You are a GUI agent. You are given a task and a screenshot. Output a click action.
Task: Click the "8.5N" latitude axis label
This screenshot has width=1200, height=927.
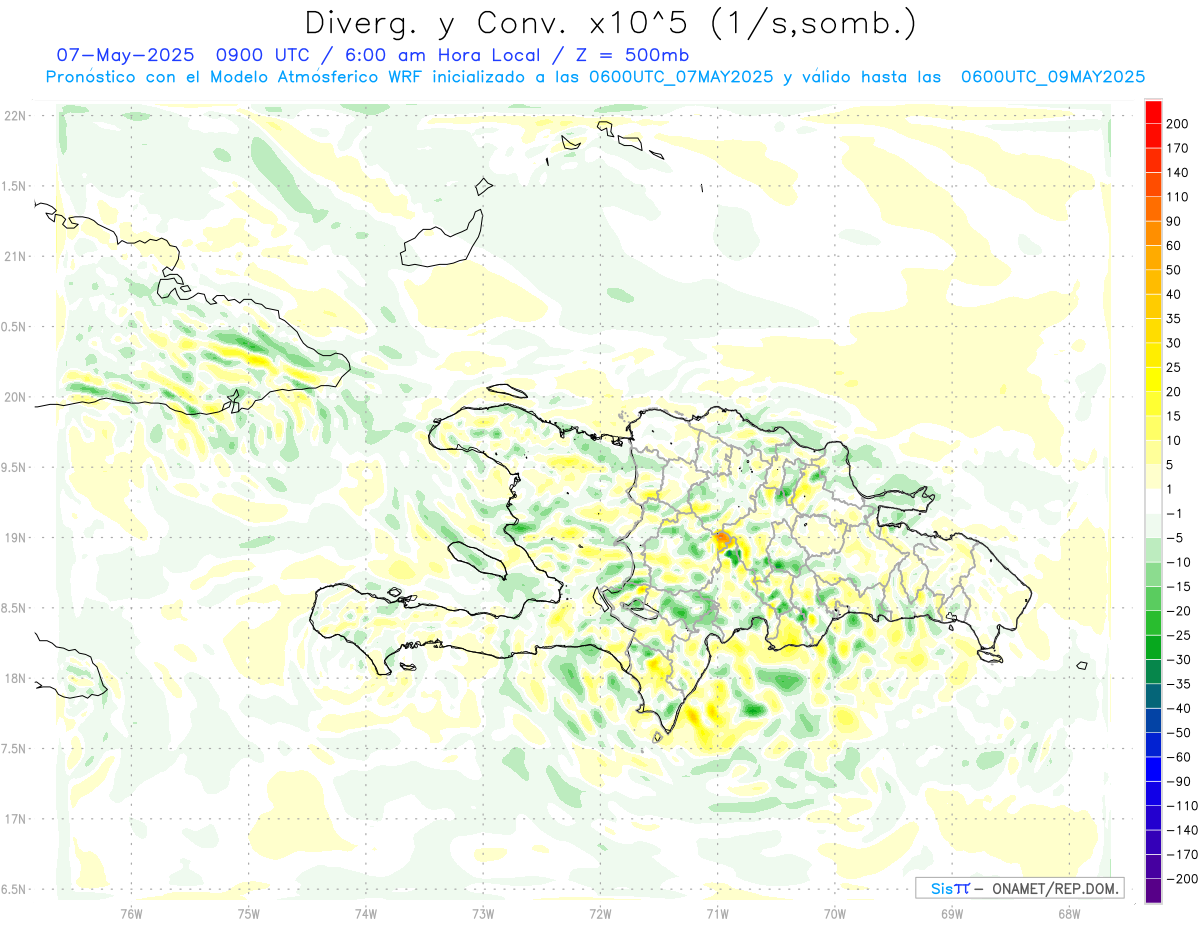(x=15, y=608)
